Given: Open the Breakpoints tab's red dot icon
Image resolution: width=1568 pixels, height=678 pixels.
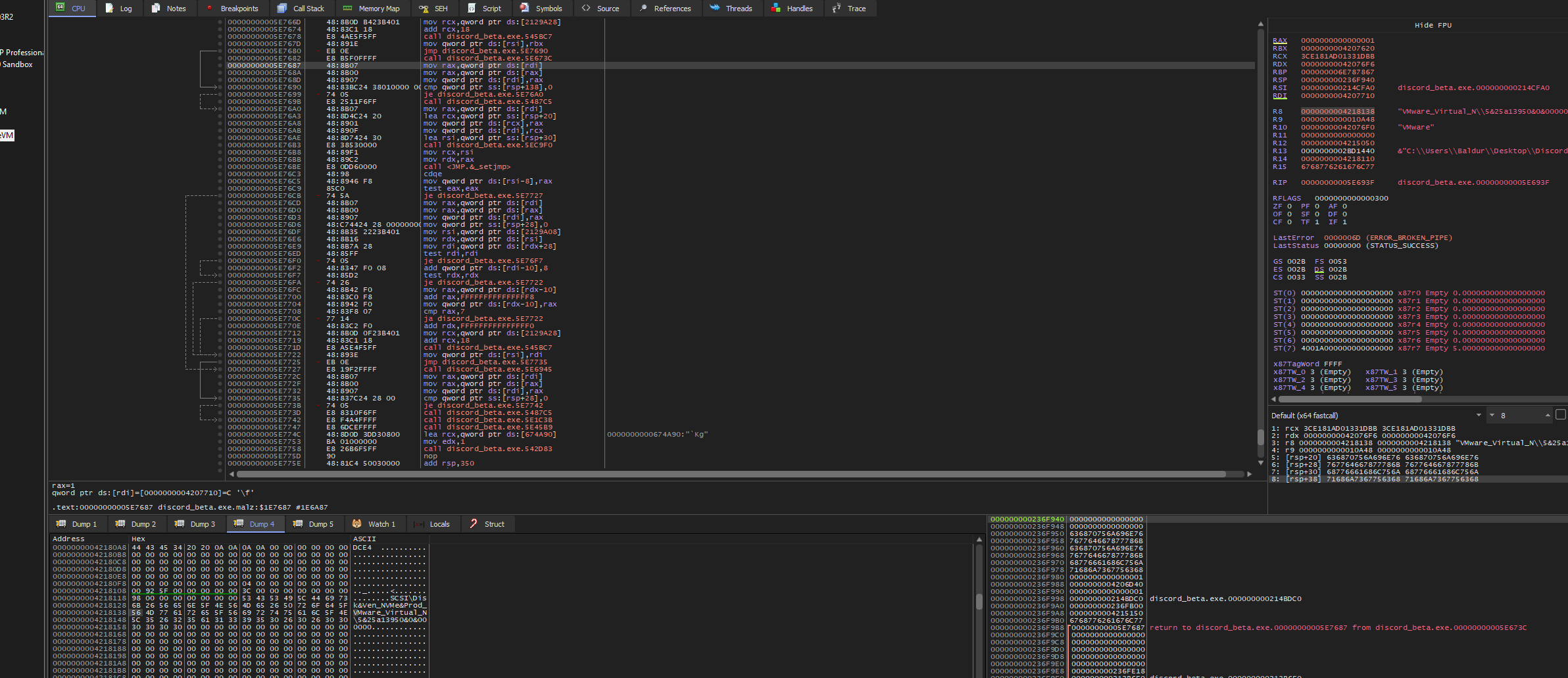Looking at the screenshot, I should tap(210, 9).
